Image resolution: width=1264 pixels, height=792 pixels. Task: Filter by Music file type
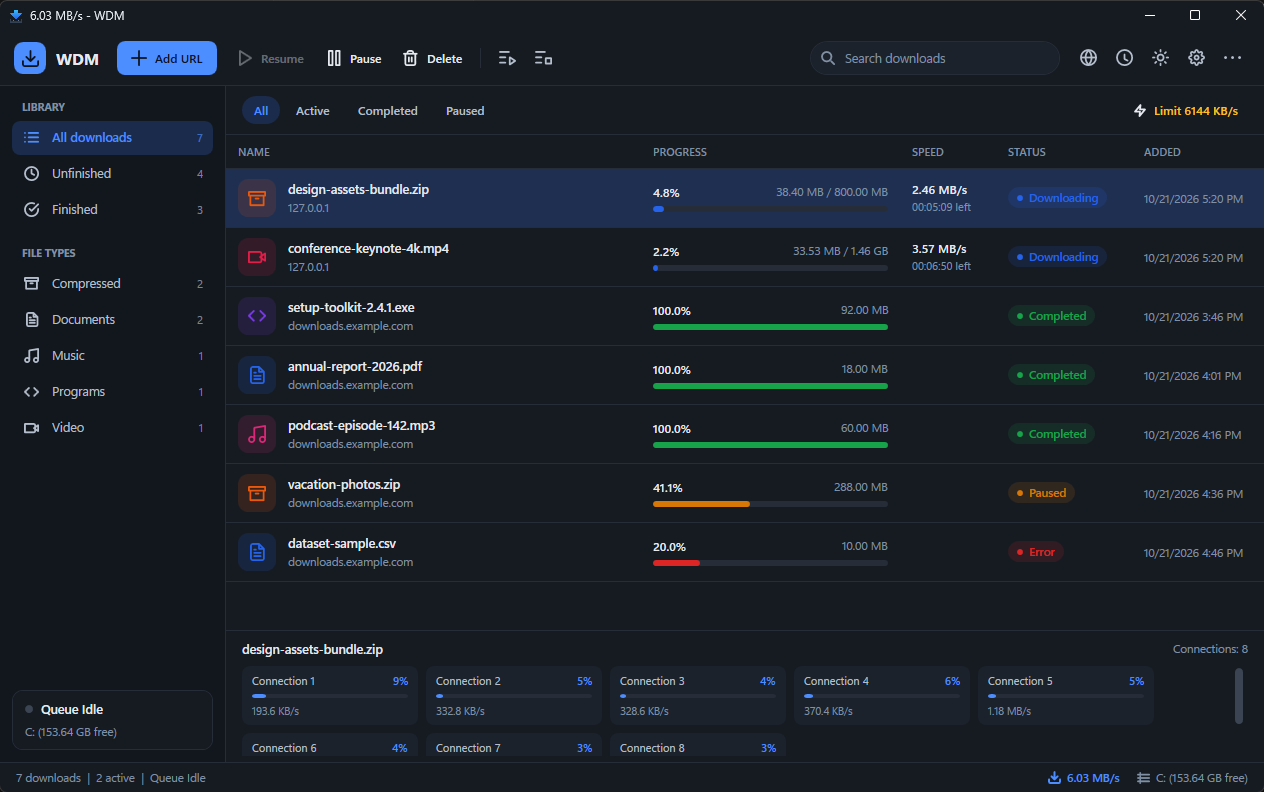[x=112, y=356]
